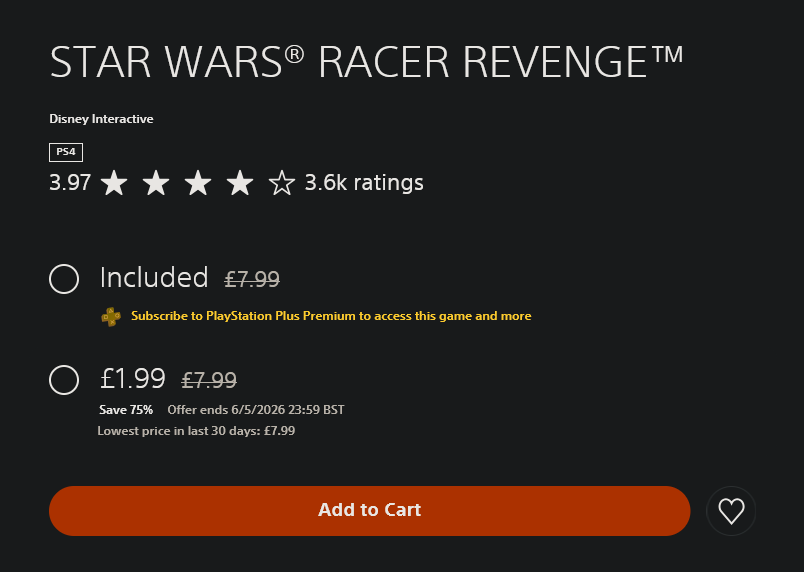804x572 pixels.
Task: Click the PS4 platform badge
Action: pyautogui.click(x=66, y=152)
